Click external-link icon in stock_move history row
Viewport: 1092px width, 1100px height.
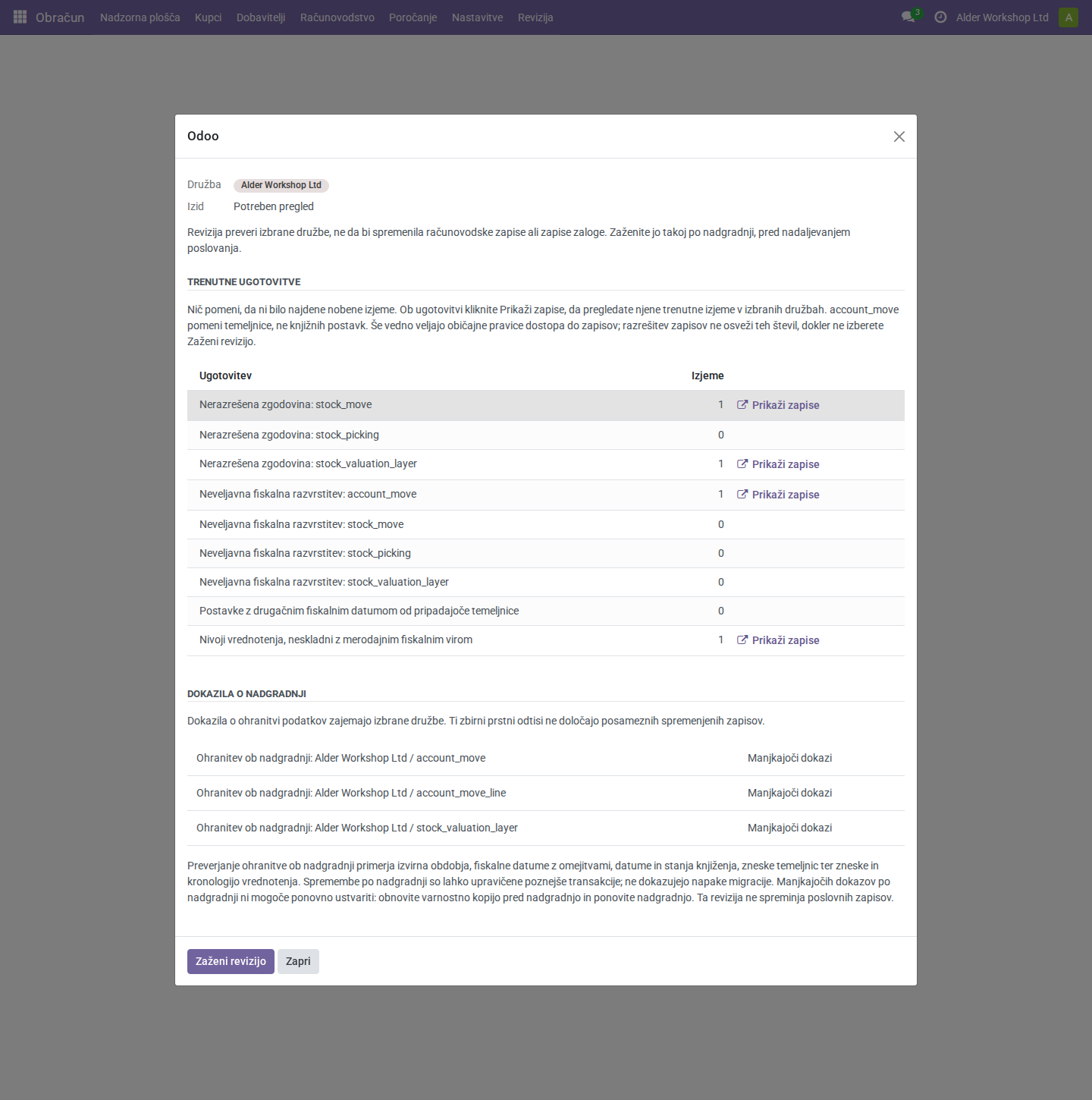point(742,405)
